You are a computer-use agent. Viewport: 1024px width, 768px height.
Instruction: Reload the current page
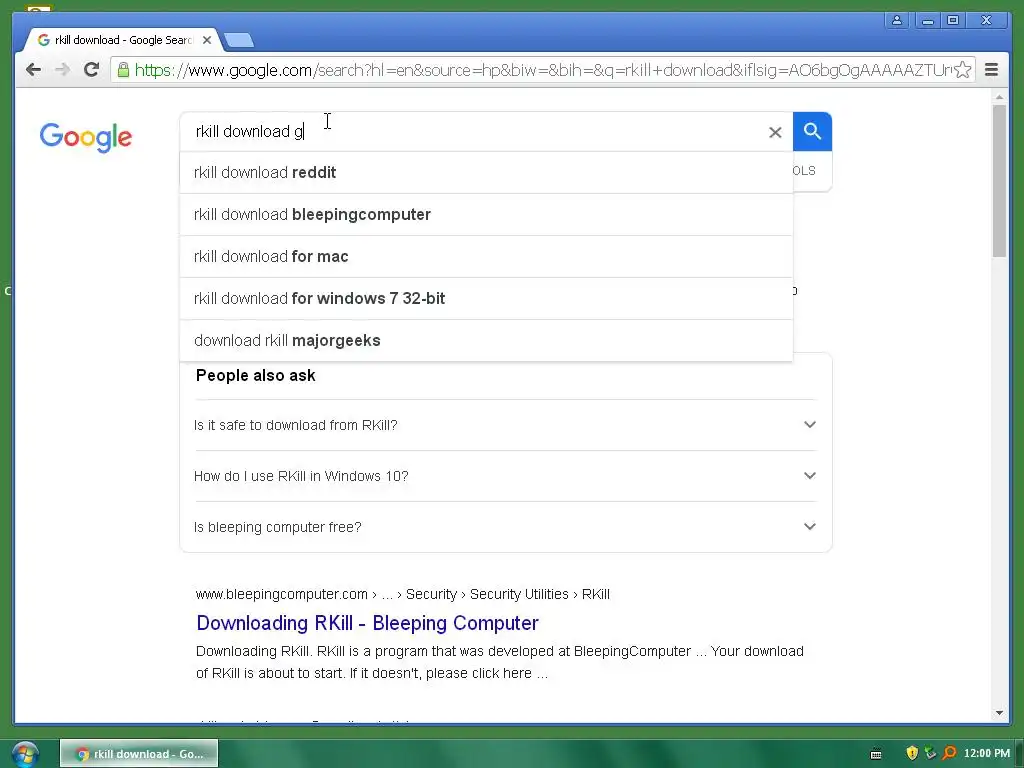[x=91, y=70]
